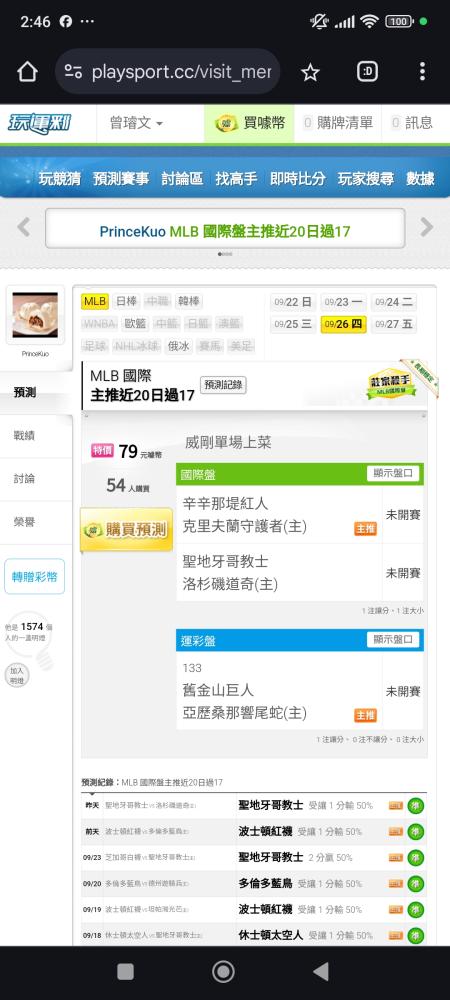
Task: Tap the browser home icon
Action: click(27, 72)
